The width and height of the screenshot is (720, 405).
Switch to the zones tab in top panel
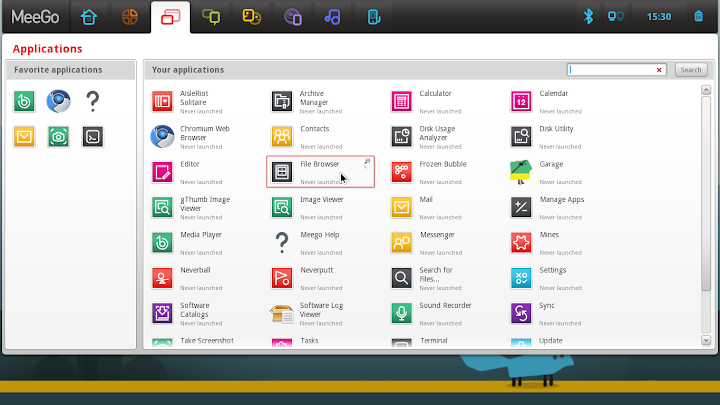point(130,17)
